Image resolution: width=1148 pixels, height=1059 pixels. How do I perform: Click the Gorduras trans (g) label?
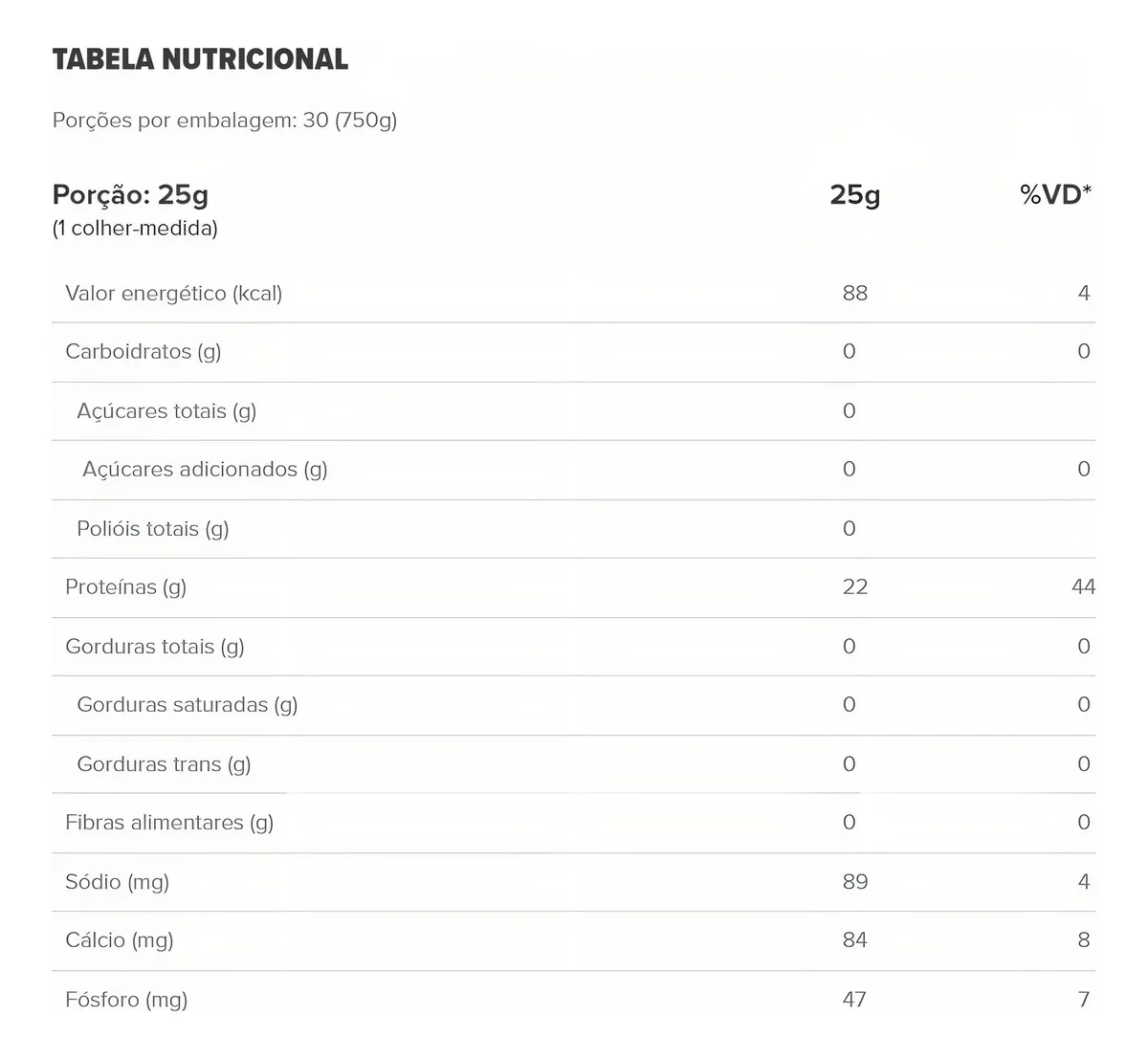[x=164, y=764]
